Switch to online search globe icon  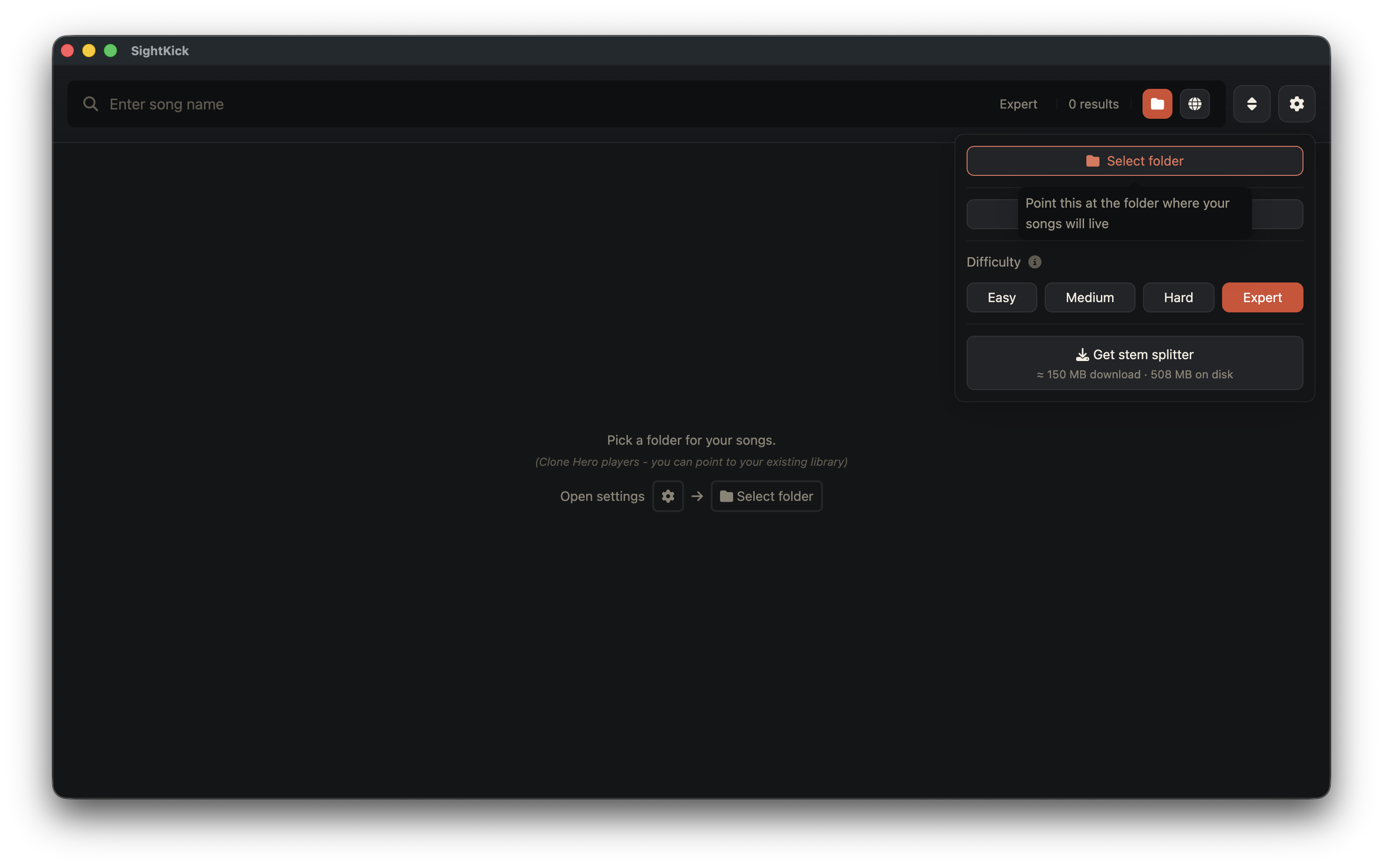coord(1194,104)
